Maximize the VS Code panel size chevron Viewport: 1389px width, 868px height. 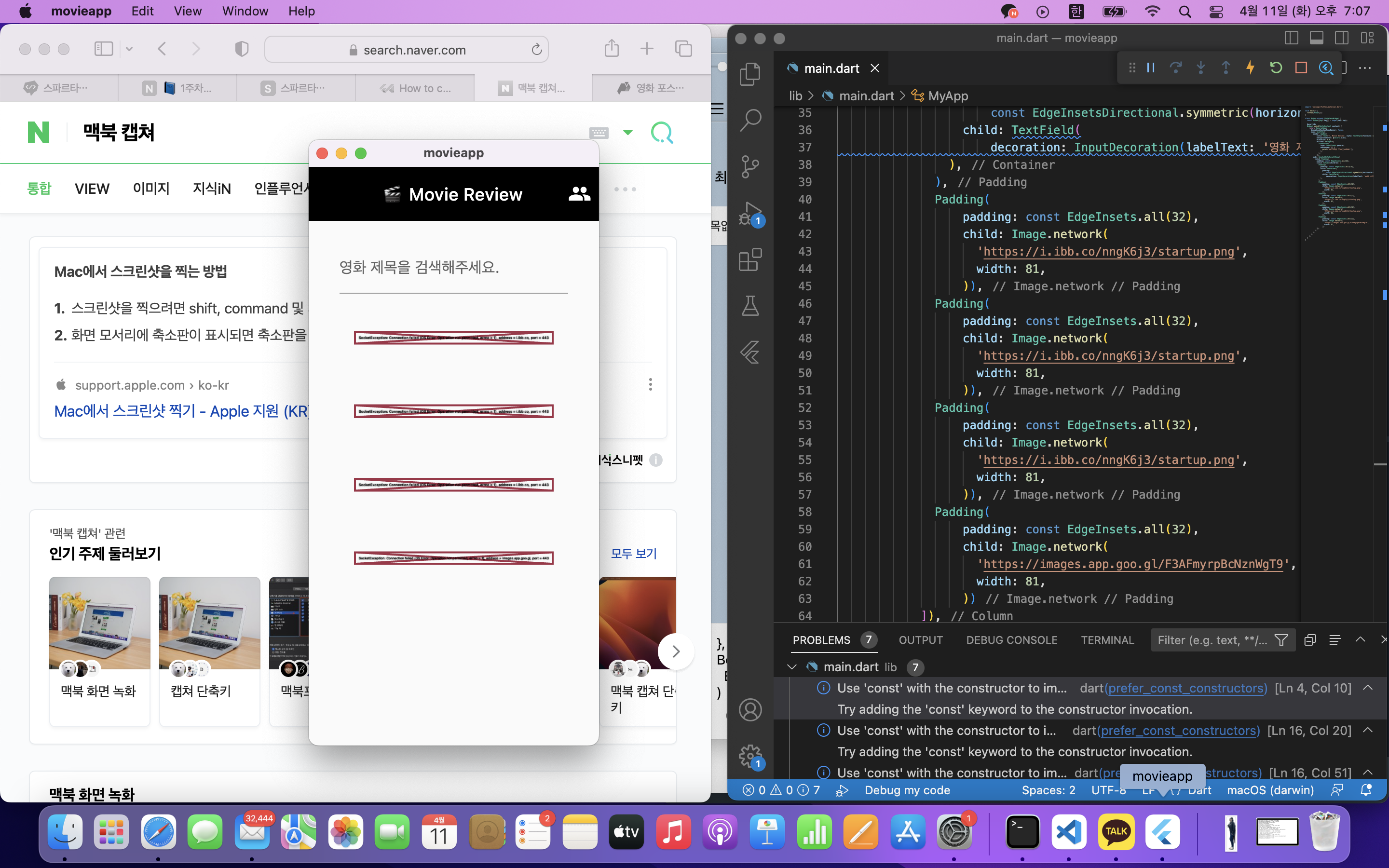[1360, 639]
